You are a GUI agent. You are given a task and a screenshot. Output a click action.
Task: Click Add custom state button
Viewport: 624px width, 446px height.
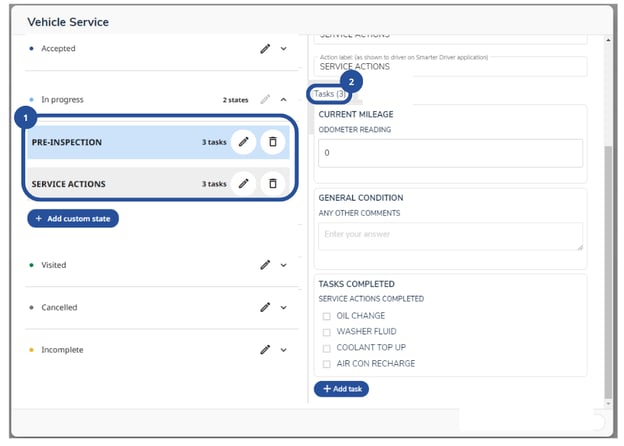[x=73, y=218]
